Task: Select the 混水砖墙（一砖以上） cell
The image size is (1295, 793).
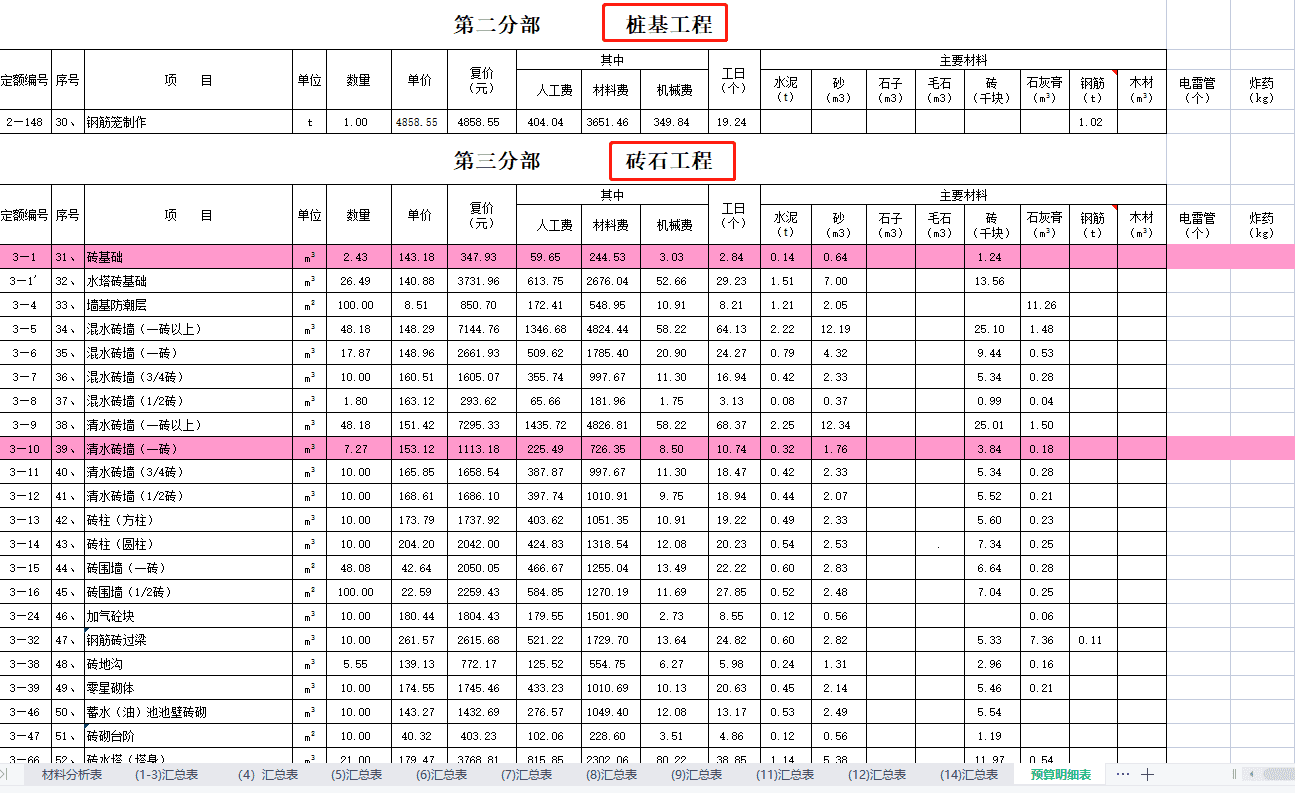Action: click(187, 329)
